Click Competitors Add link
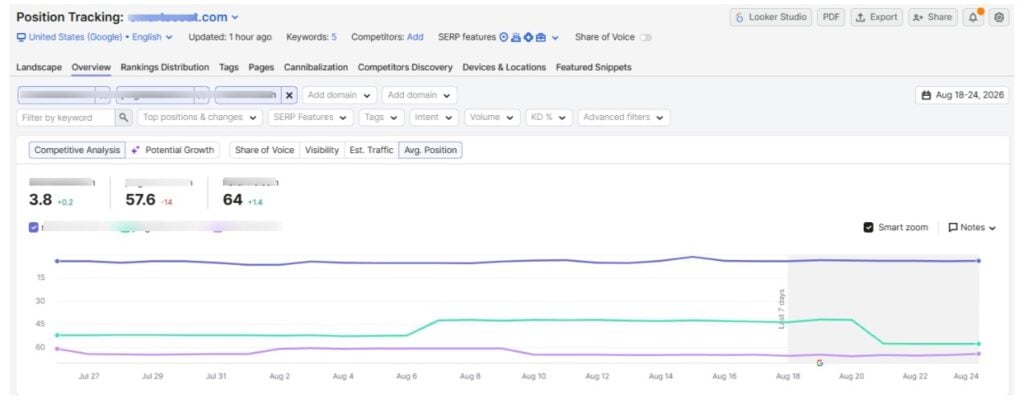Image resolution: width=1024 pixels, height=417 pixels. coord(415,37)
